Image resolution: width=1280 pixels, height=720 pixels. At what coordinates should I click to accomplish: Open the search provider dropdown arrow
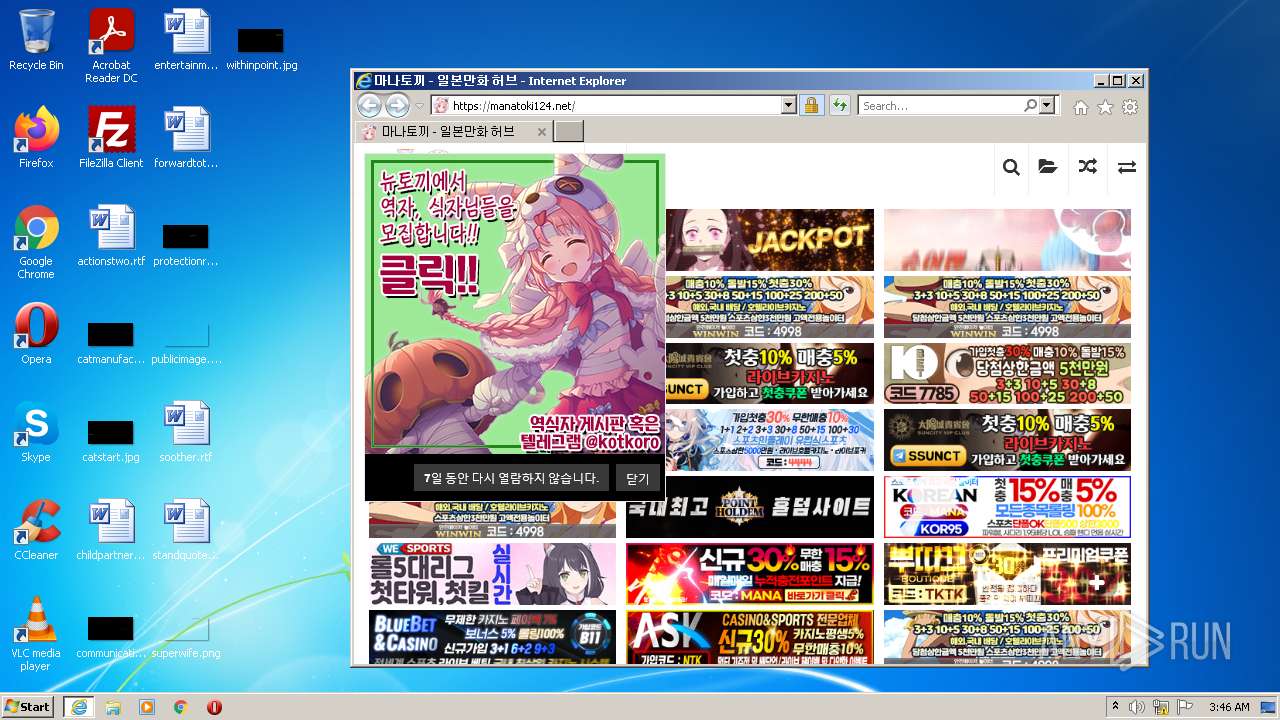1047,106
